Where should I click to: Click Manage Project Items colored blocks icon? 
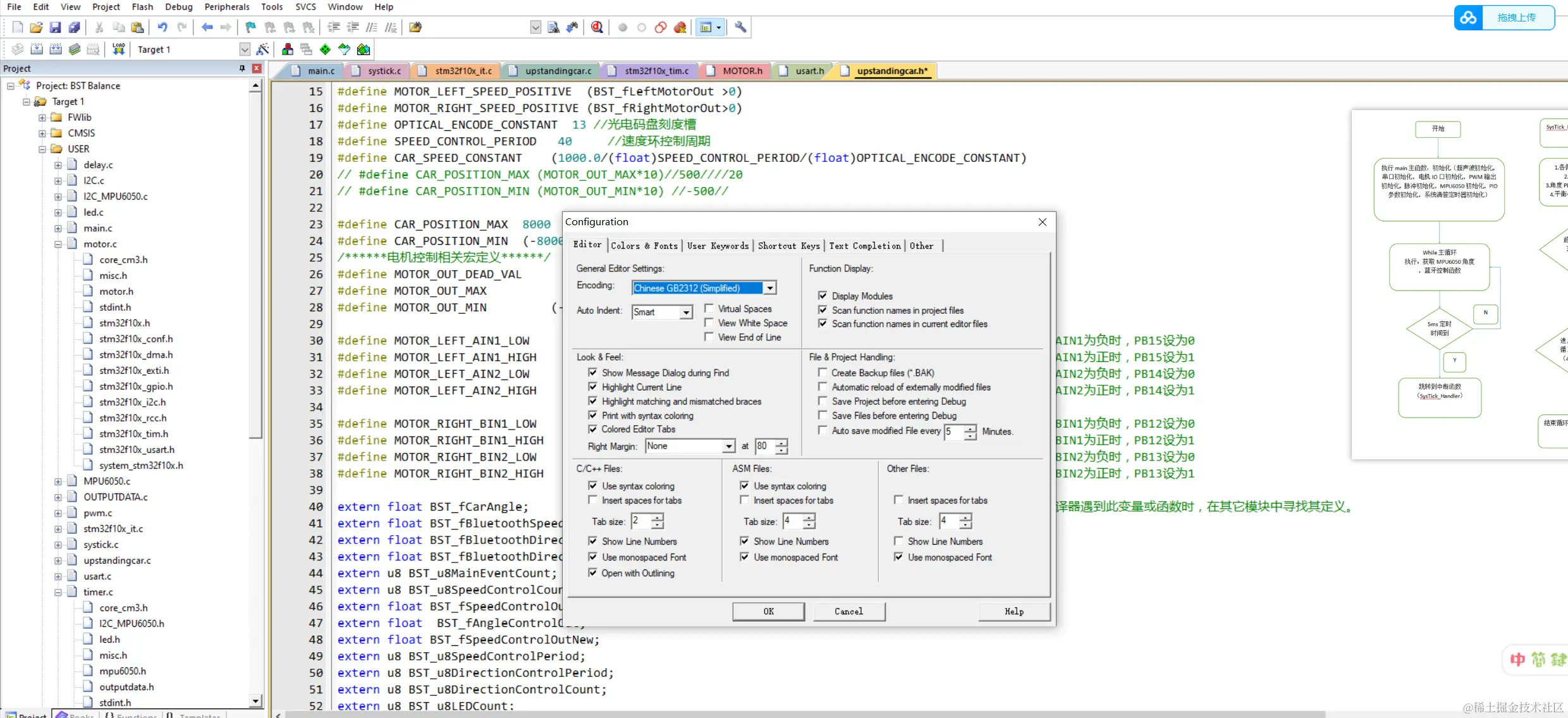(288, 49)
